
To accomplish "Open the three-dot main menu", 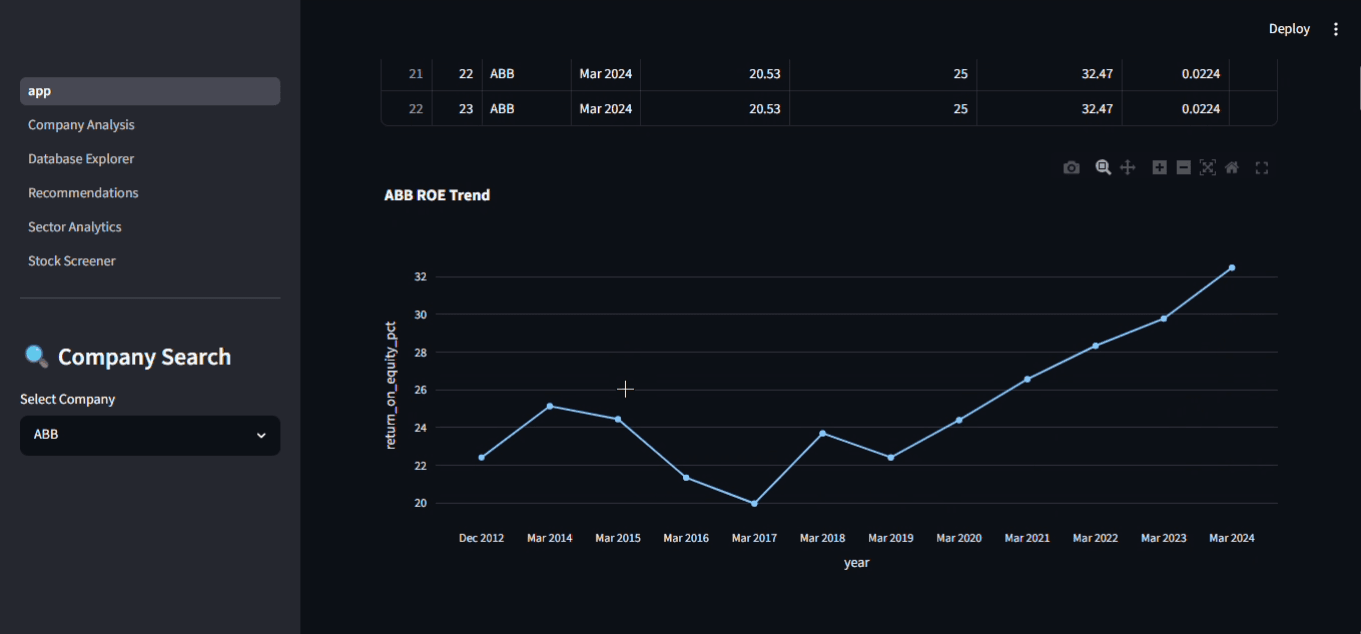I will (x=1336, y=29).
